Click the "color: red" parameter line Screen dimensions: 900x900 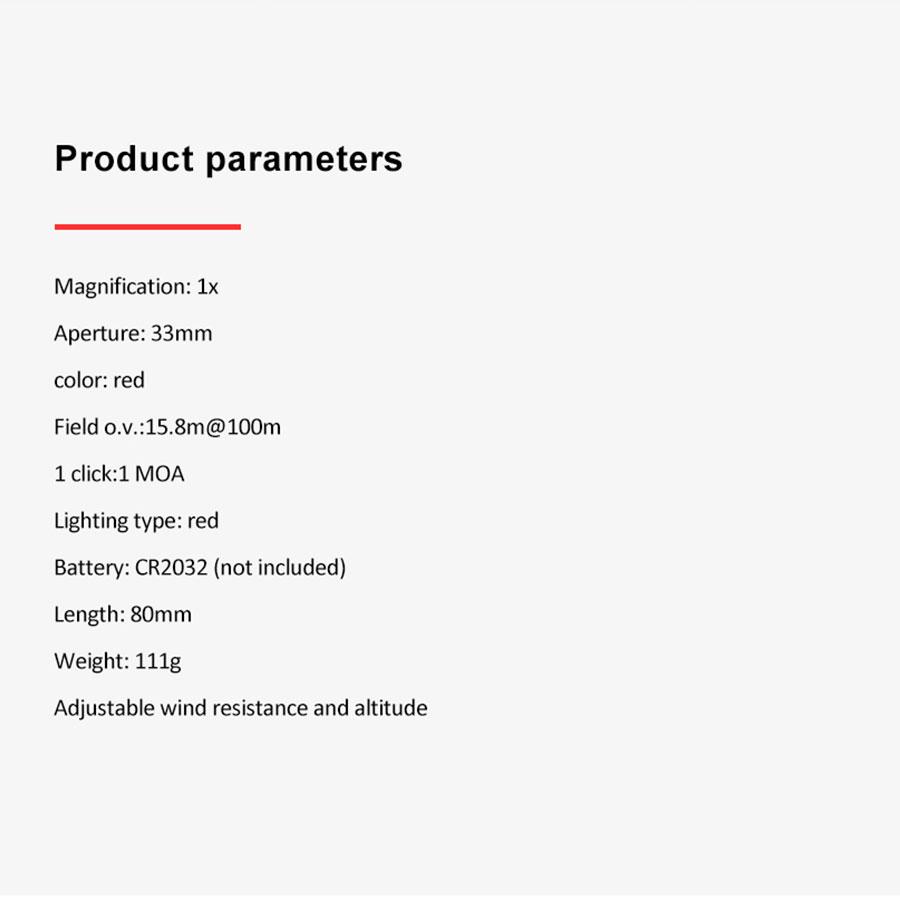pyautogui.click(x=99, y=381)
